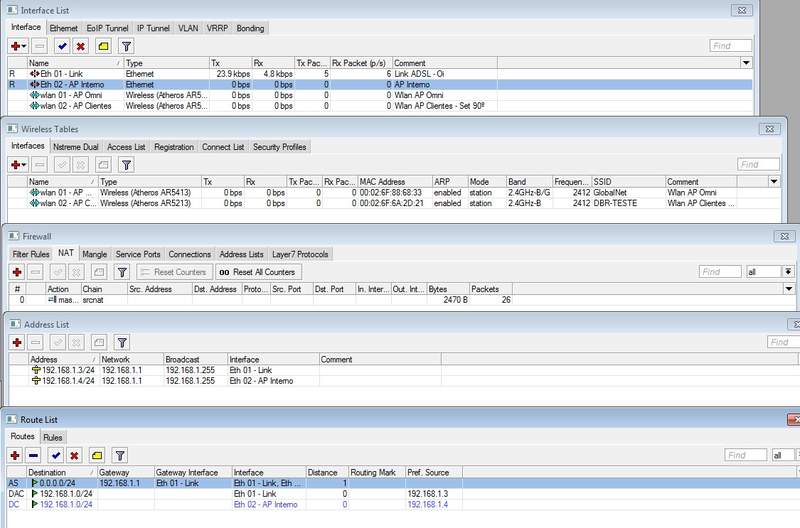The image size is (800, 528).
Task: Select Eth 01 - Link interface row
Action: (380, 74)
